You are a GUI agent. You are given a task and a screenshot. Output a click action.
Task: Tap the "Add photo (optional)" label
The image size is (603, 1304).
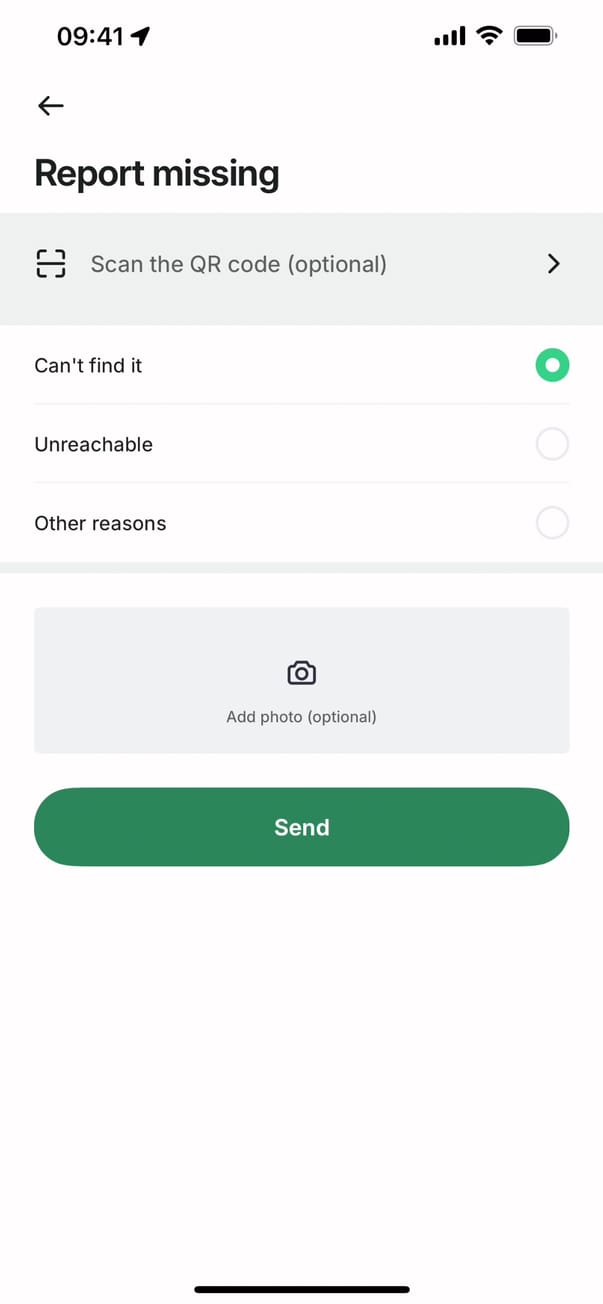(301, 717)
